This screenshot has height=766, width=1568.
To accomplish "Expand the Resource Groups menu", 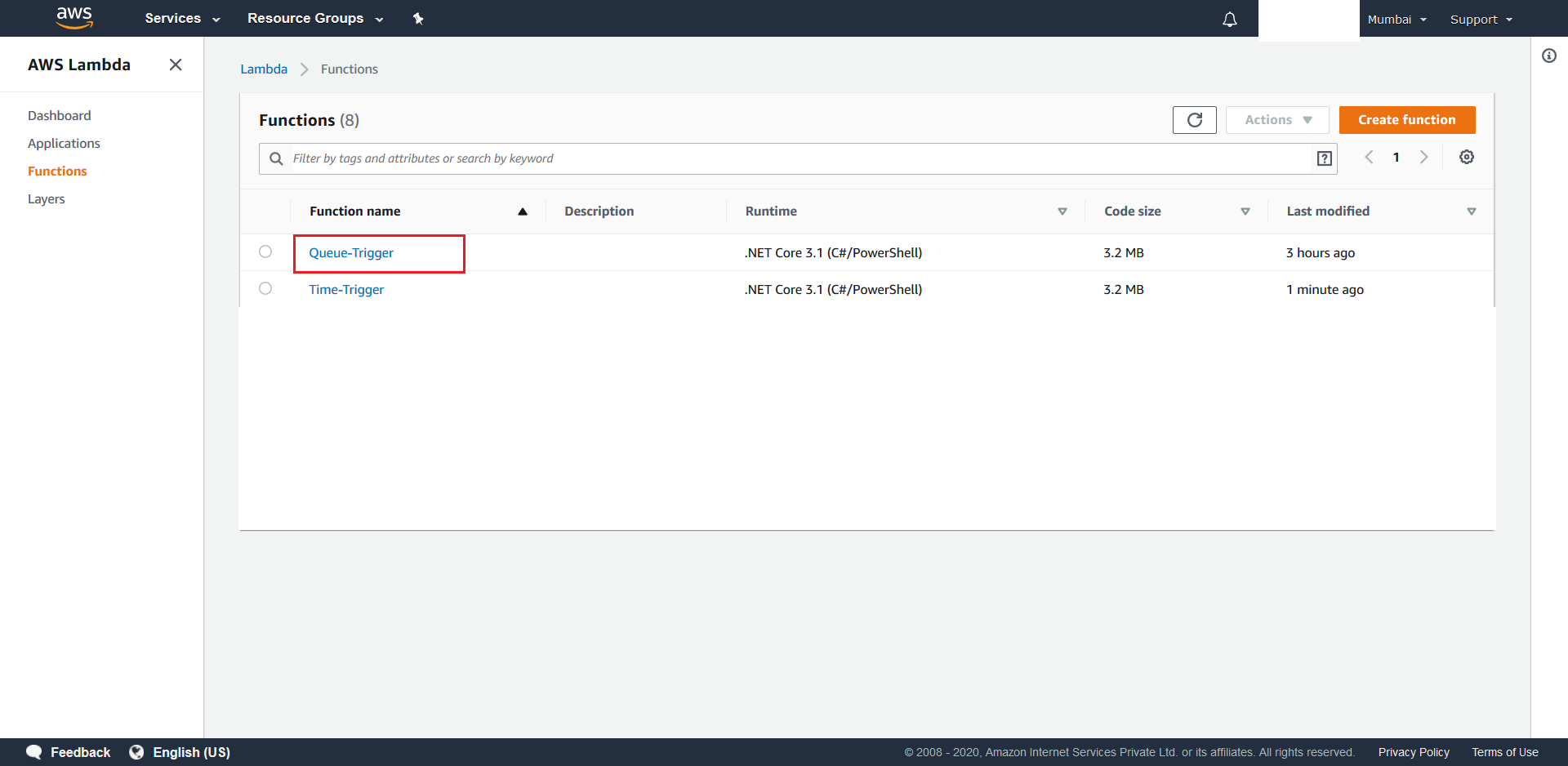I will [315, 18].
